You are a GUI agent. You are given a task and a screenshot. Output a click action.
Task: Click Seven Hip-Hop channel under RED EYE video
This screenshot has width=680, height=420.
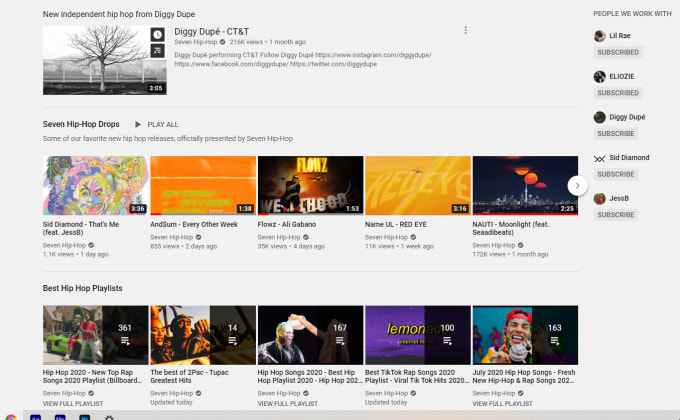coord(386,237)
